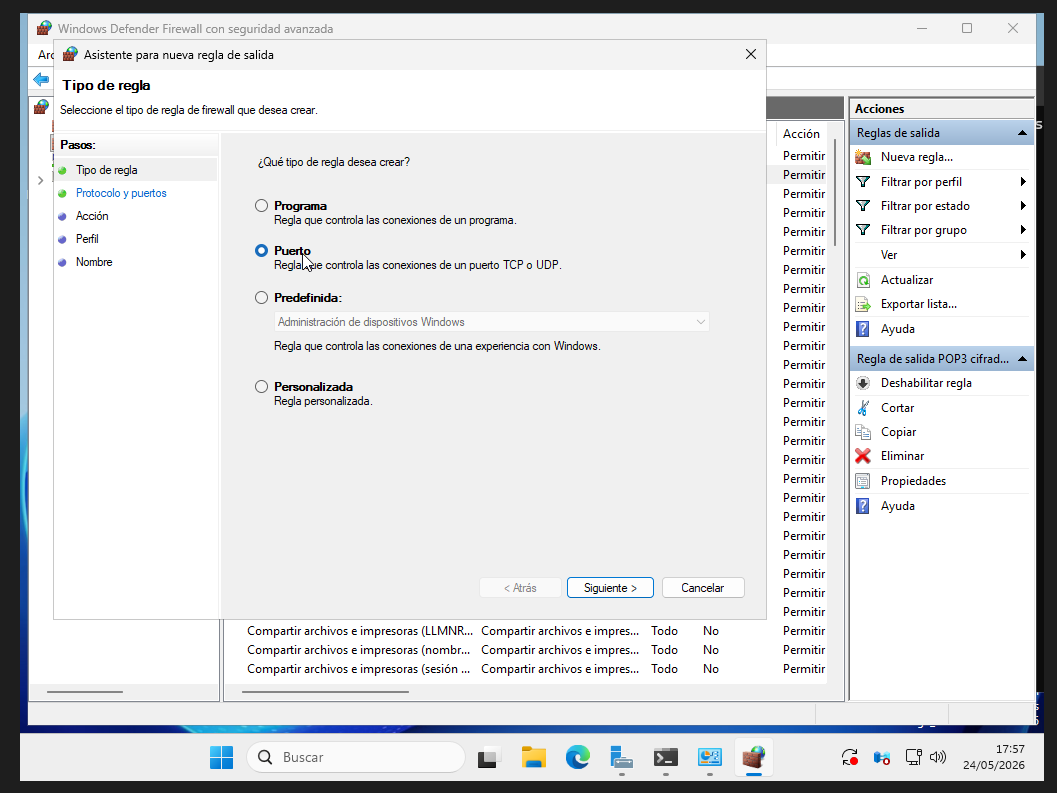Screen dimensions: 1057x793
Task: Click the Exportar lista icon
Action: point(863,304)
